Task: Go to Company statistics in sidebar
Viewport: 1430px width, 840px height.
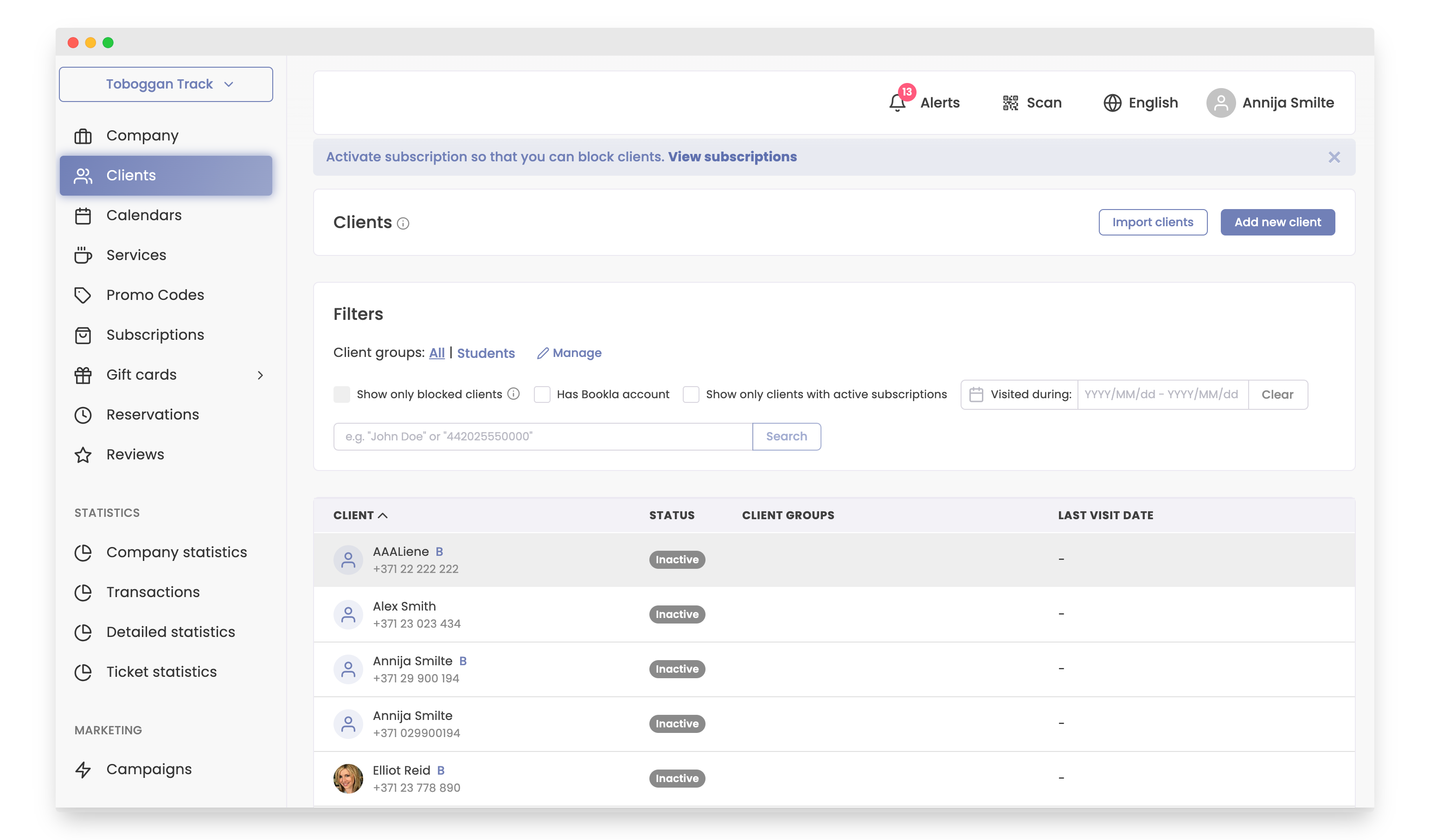Action: (176, 552)
